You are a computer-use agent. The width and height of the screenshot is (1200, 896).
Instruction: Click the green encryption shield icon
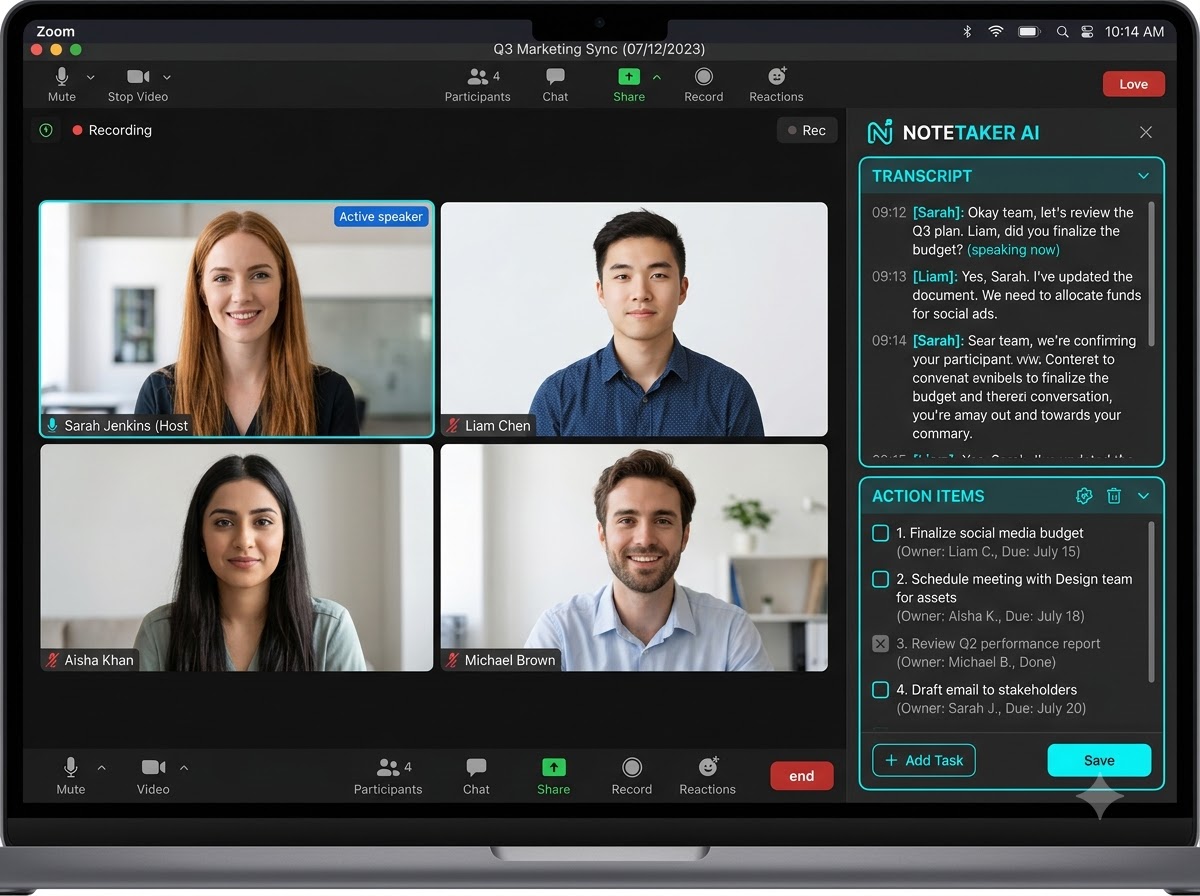(45, 130)
